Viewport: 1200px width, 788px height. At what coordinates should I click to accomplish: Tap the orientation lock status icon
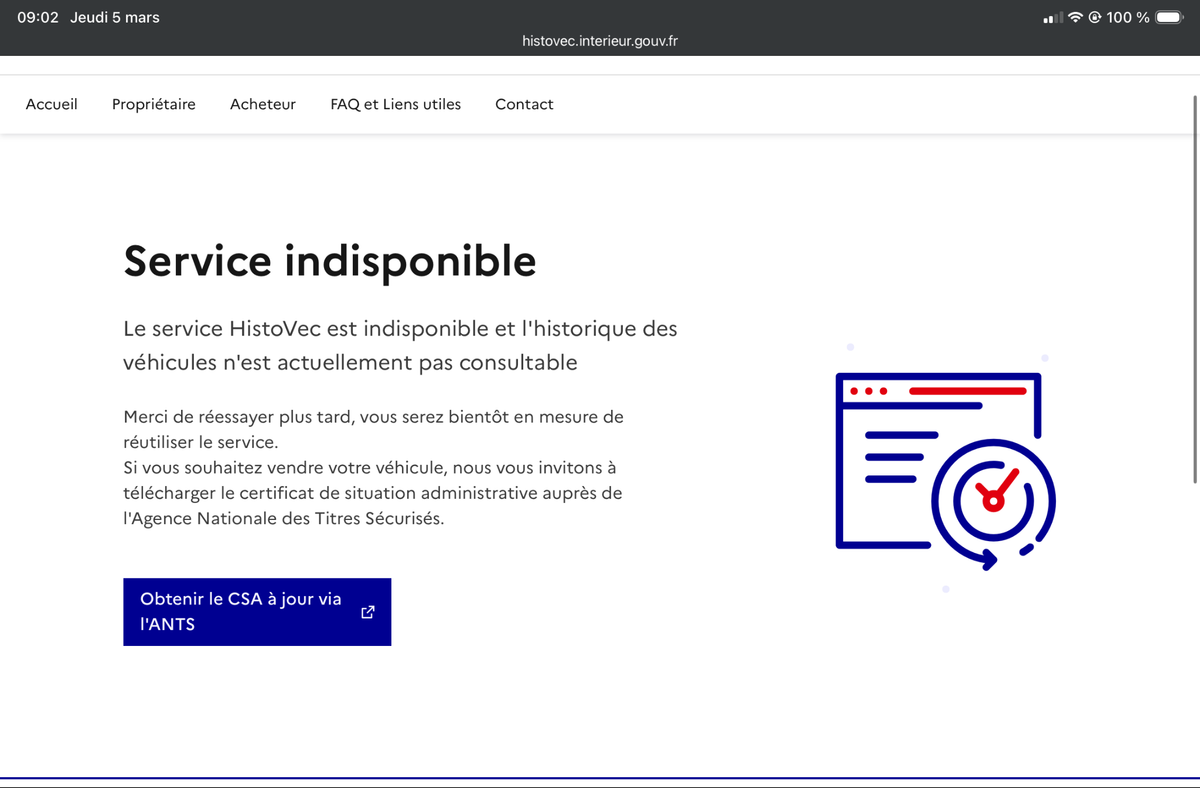pyautogui.click(x=1094, y=17)
